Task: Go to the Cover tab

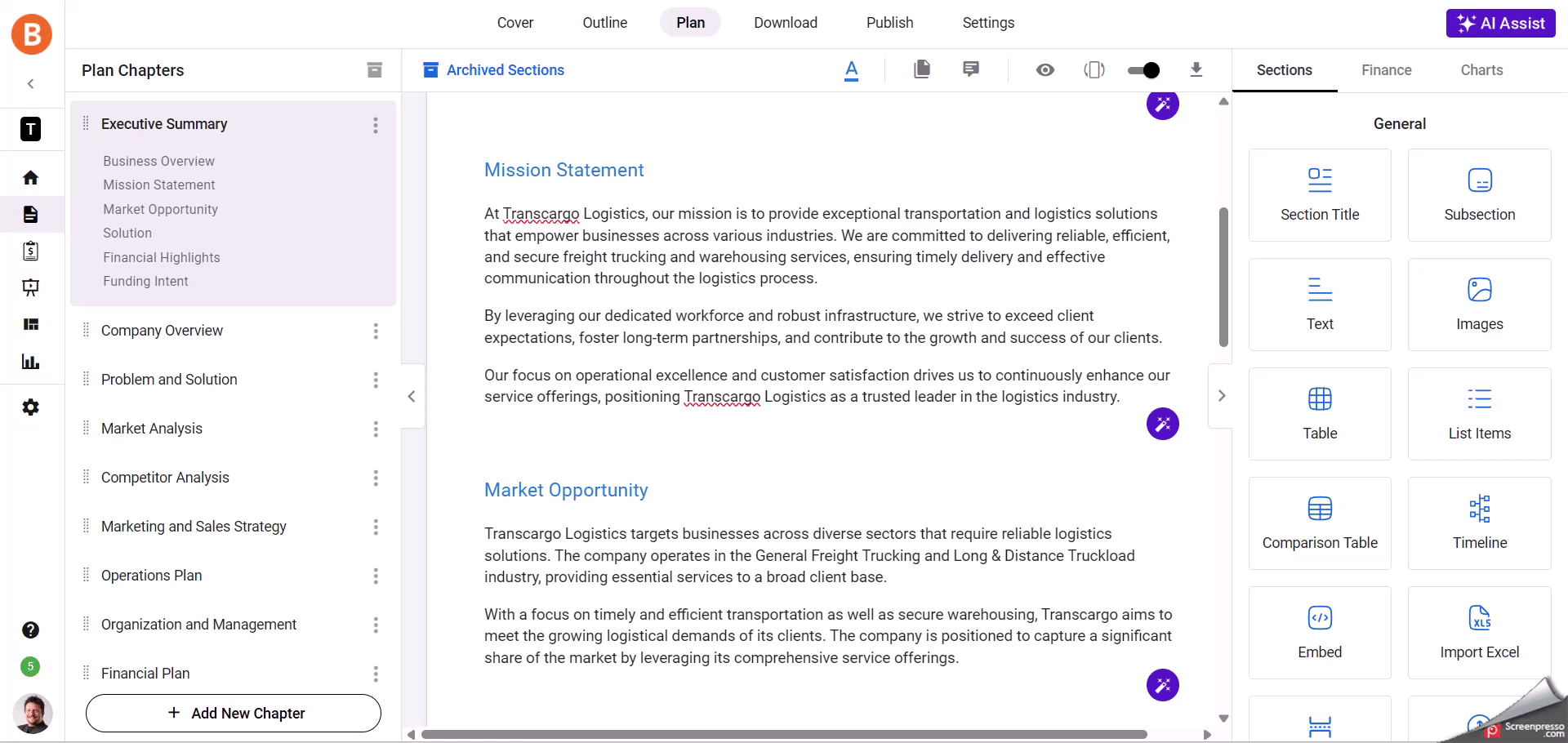Action: coord(515,23)
